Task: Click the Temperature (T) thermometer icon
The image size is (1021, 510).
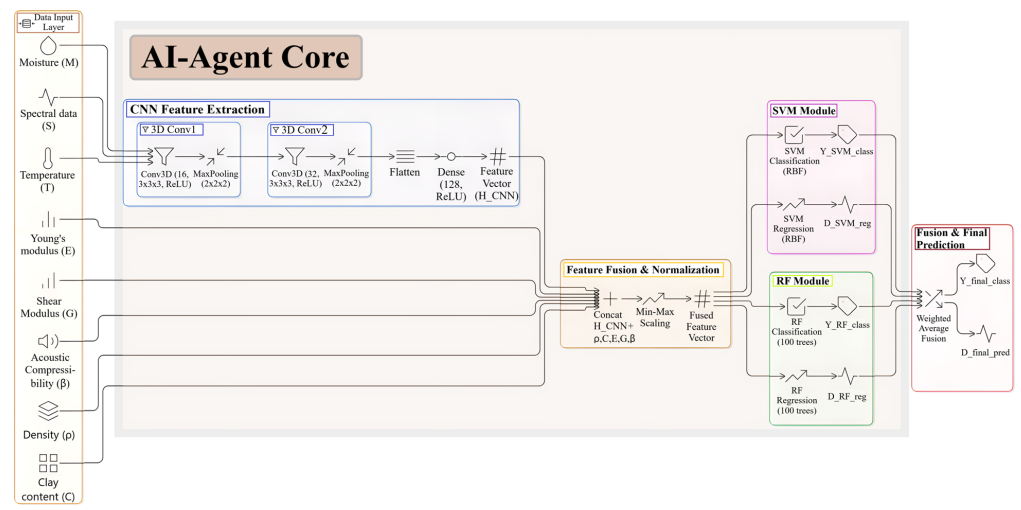Action: point(47,158)
